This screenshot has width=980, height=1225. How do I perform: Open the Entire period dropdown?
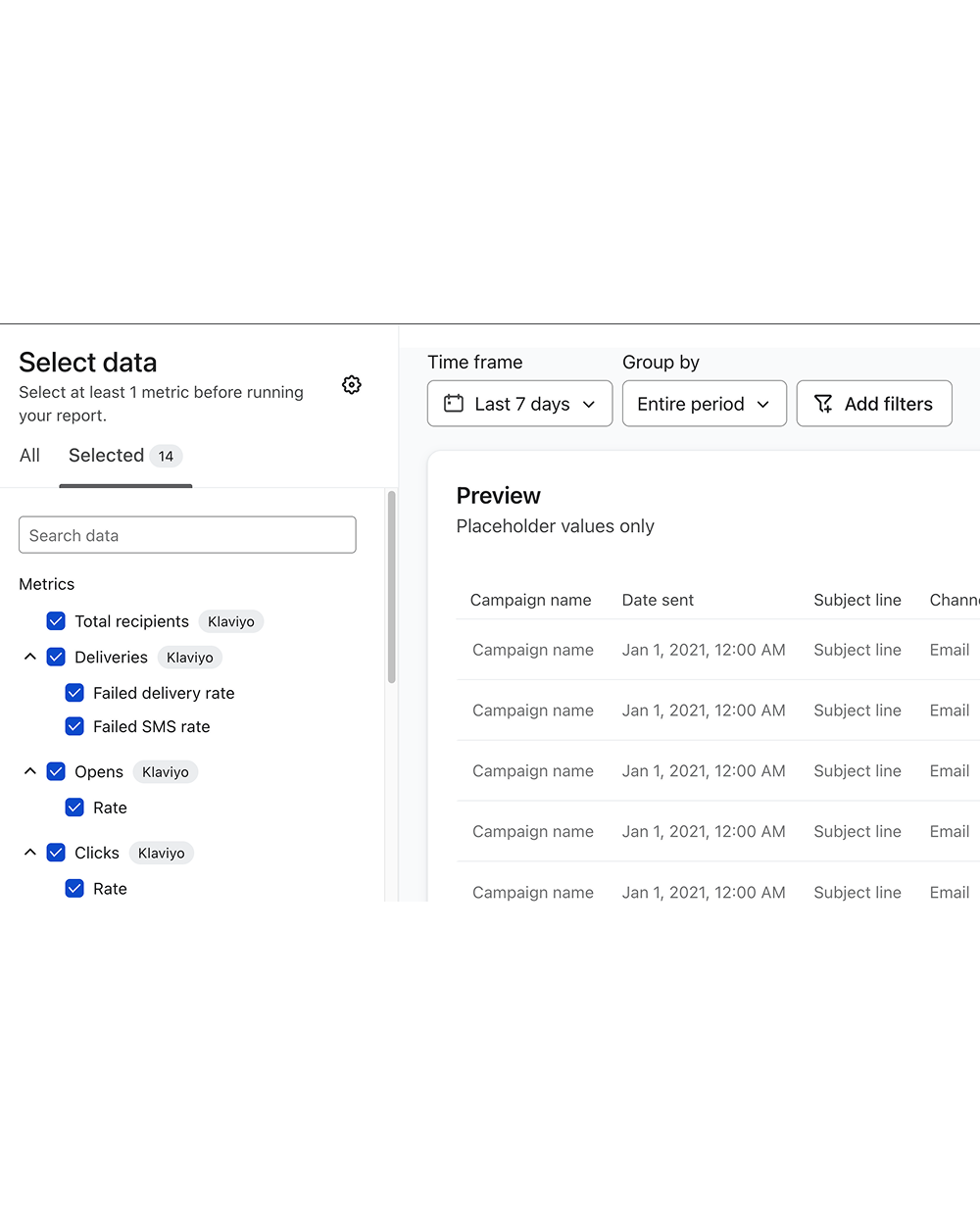pos(704,404)
